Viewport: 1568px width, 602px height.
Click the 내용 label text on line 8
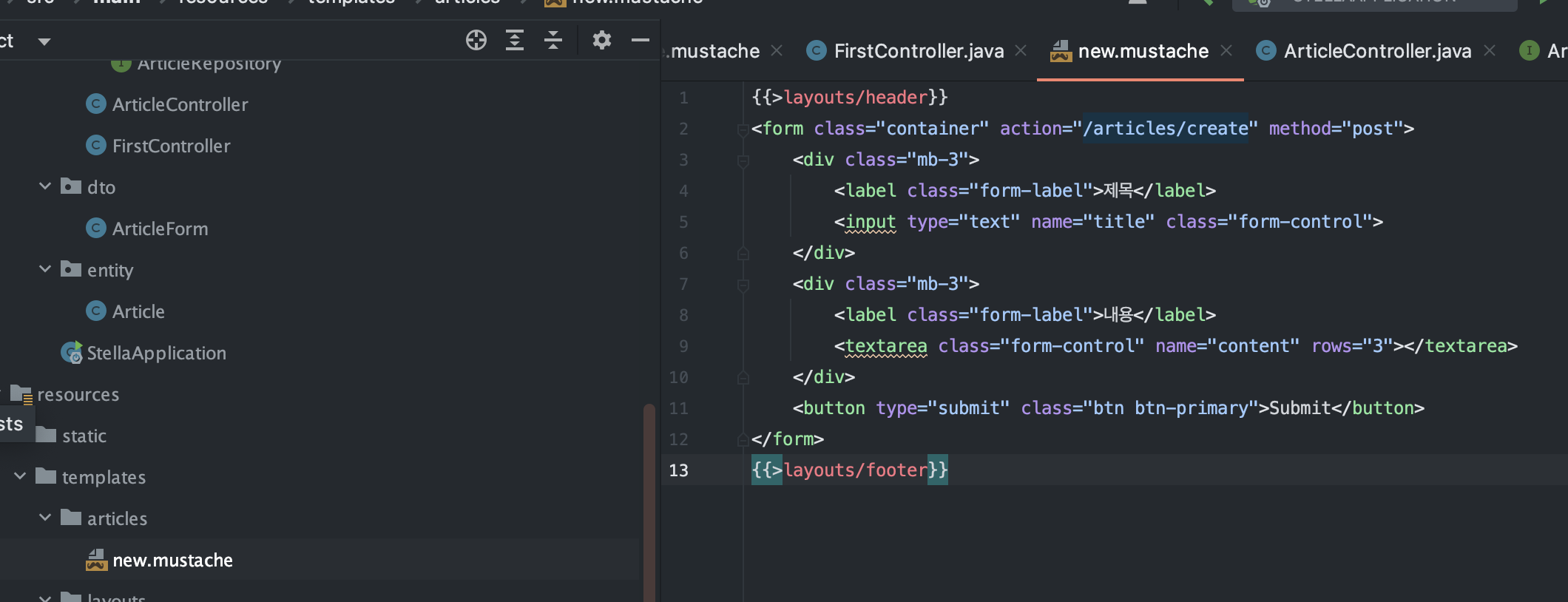tap(1118, 314)
